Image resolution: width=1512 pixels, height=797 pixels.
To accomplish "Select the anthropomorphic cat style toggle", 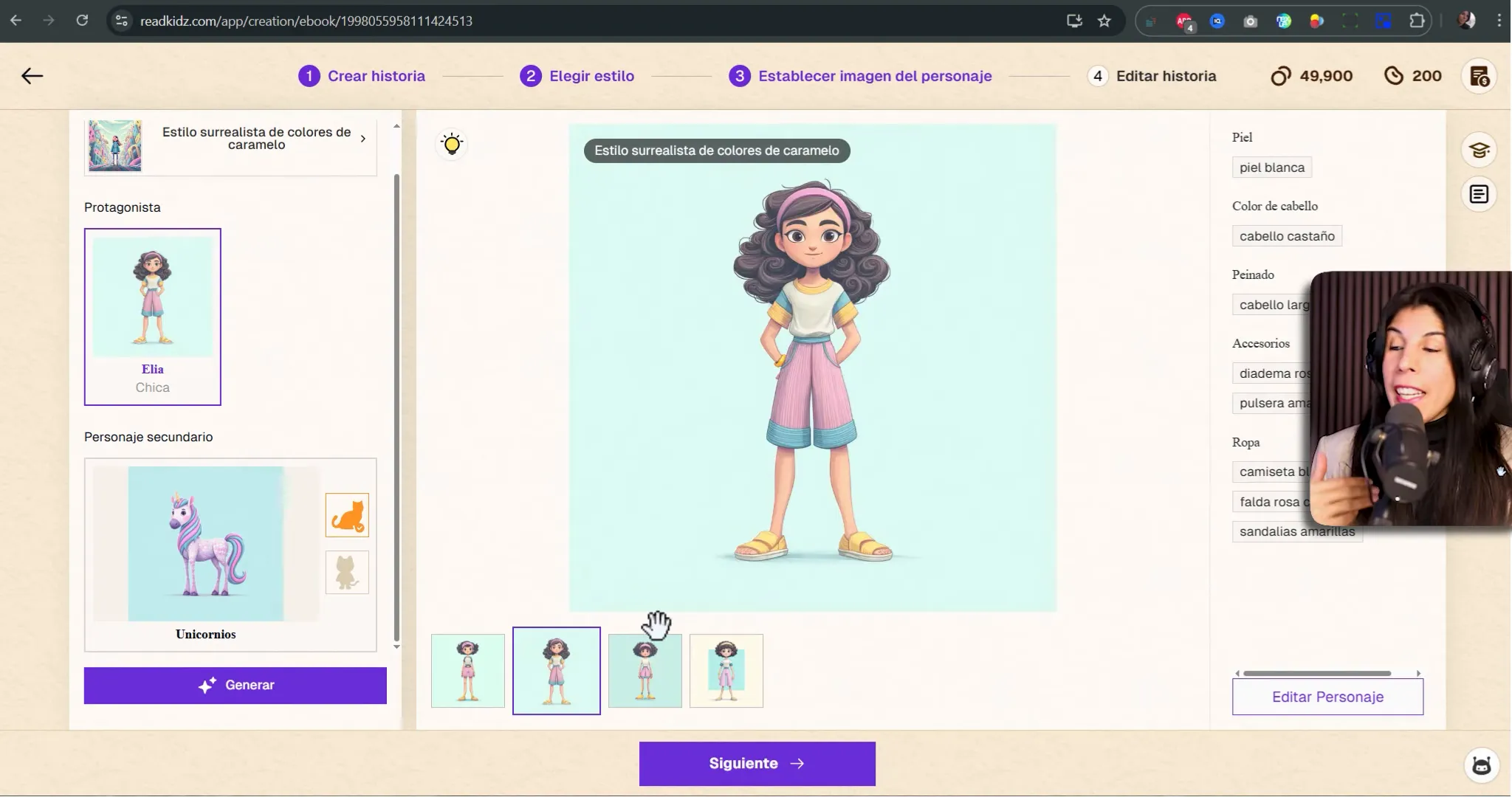I will [x=347, y=572].
